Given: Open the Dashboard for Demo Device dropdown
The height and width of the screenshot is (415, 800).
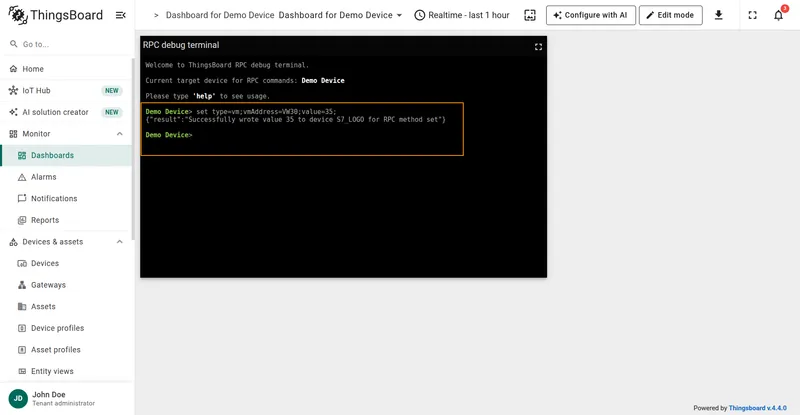Looking at the screenshot, I should [x=340, y=15].
